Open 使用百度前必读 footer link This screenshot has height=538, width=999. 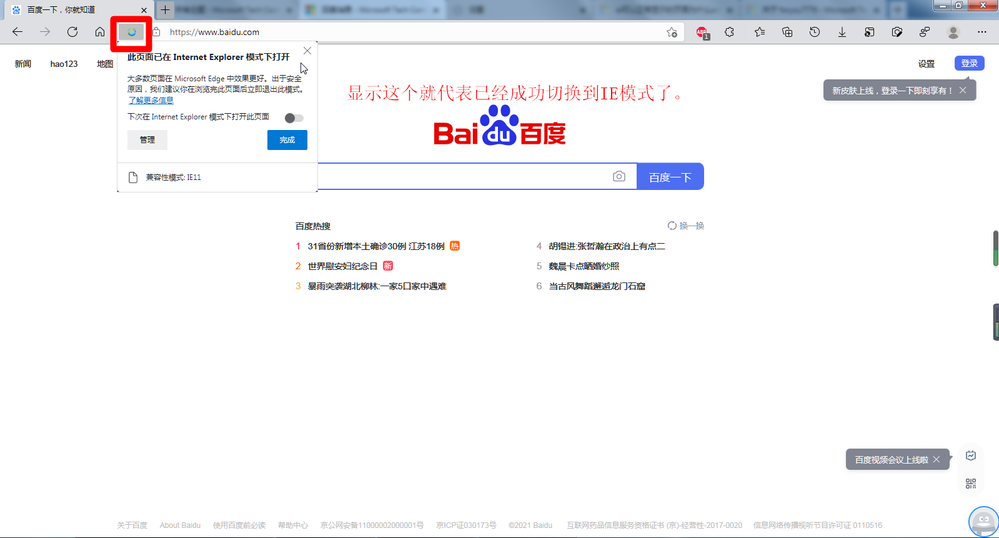(239, 525)
